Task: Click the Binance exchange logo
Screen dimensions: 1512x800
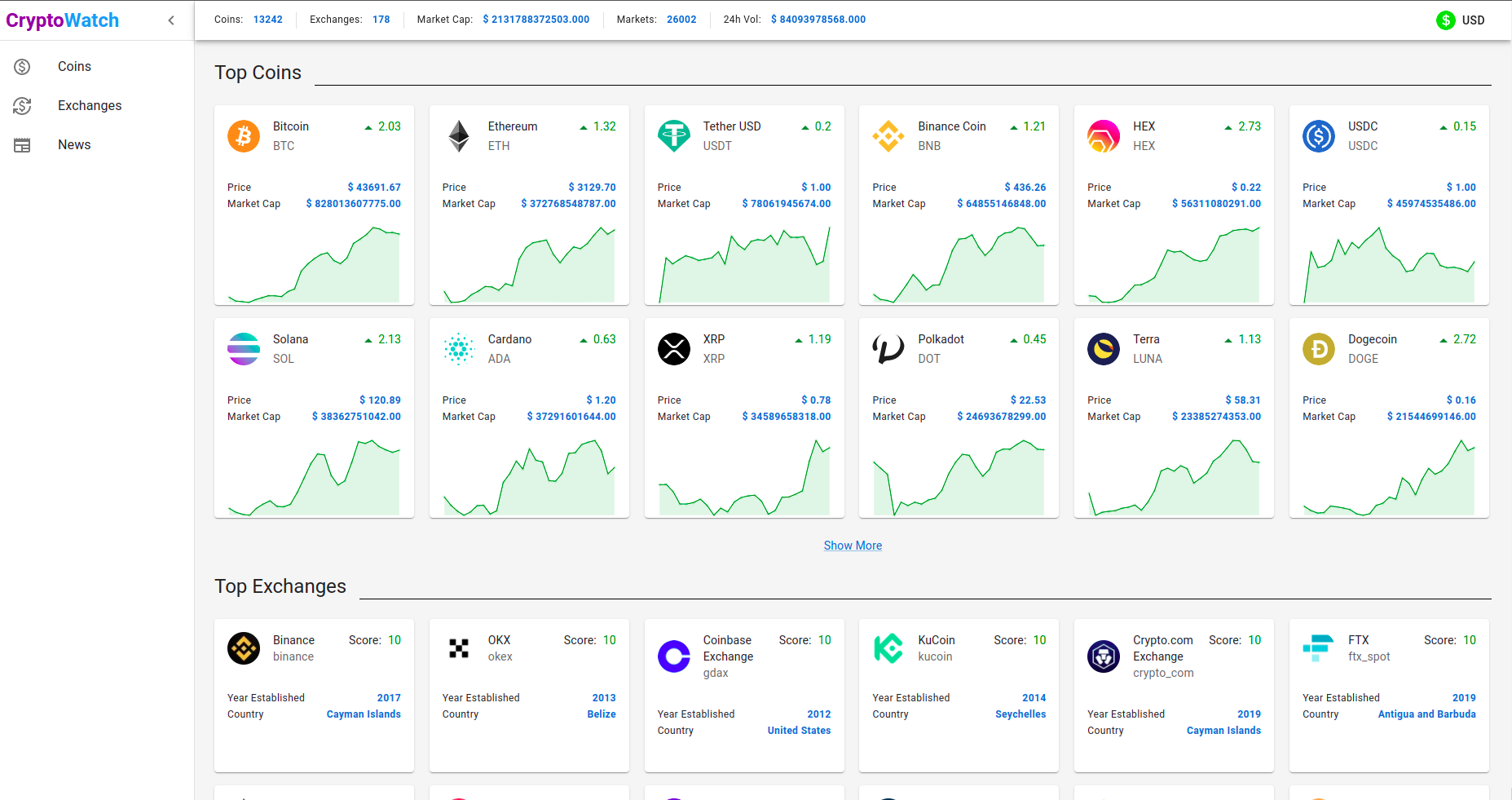Action: (x=244, y=648)
